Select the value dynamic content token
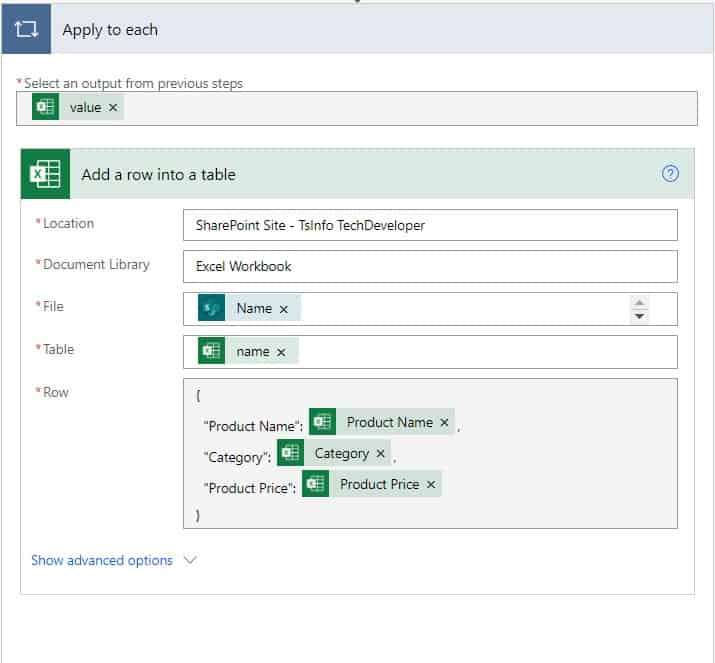The image size is (715, 663). pos(78,107)
